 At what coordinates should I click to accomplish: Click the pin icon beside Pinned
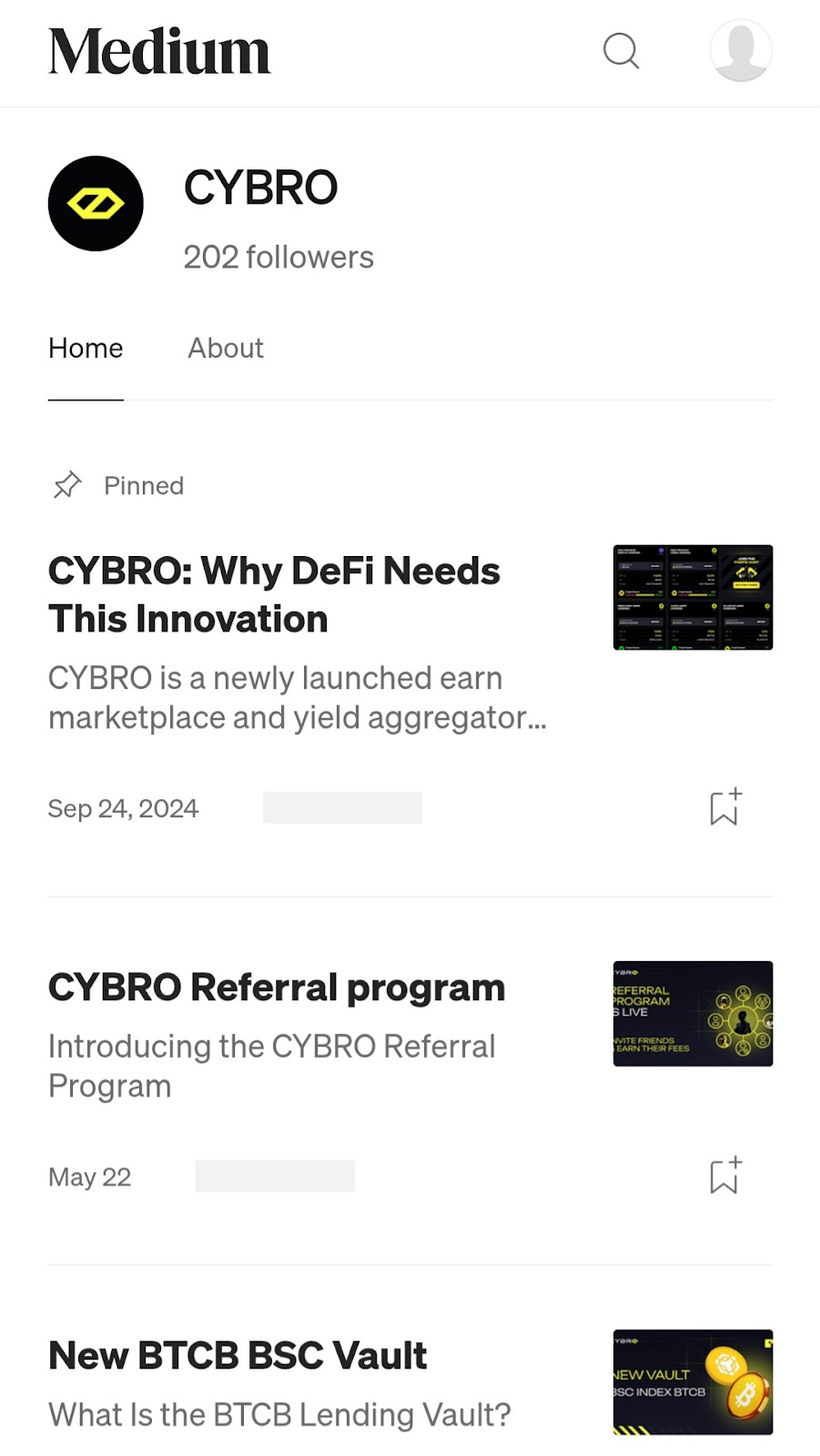tap(67, 485)
